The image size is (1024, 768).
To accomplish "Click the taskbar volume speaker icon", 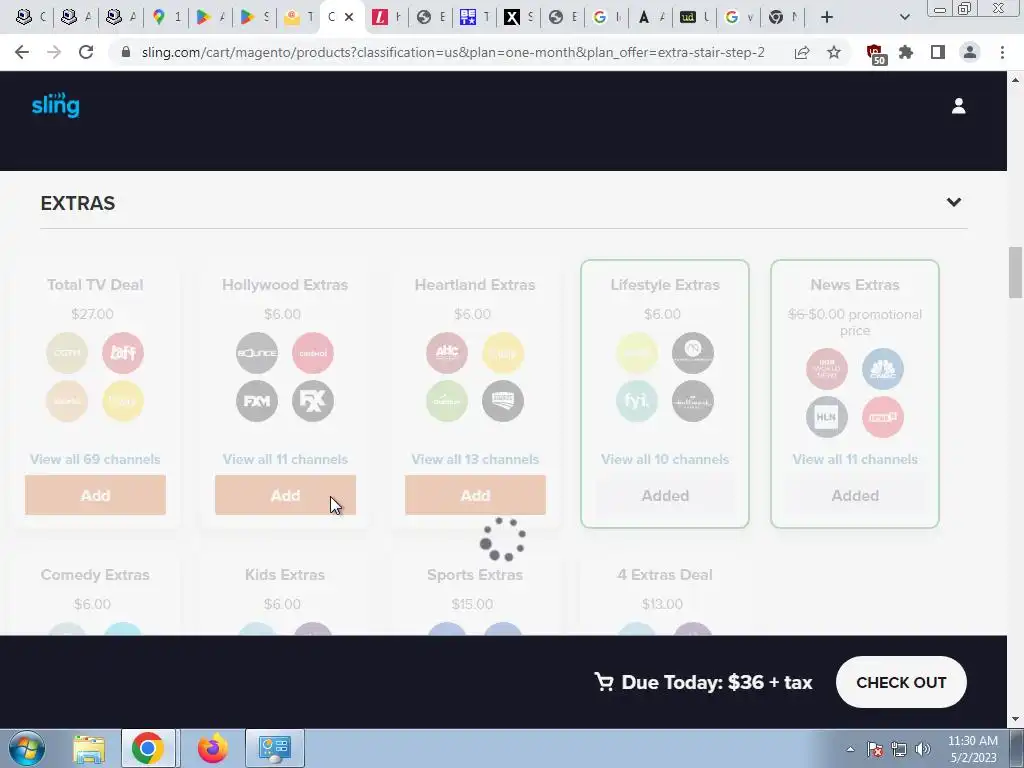I will point(923,749).
